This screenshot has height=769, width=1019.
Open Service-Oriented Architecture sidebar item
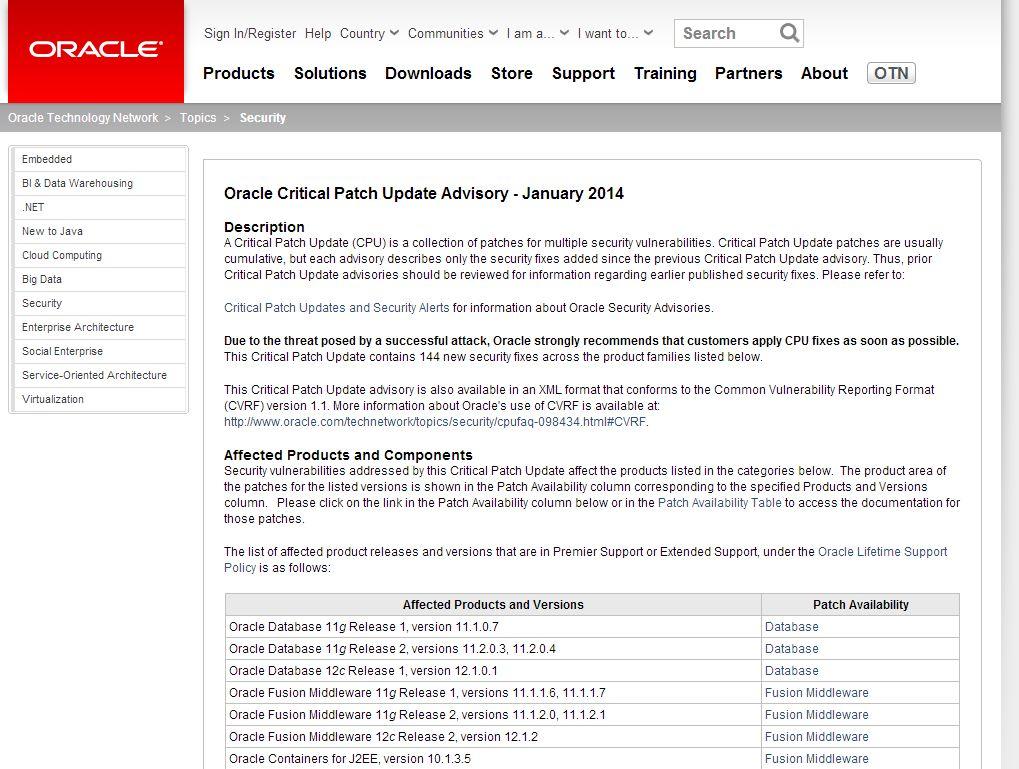coord(99,376)
